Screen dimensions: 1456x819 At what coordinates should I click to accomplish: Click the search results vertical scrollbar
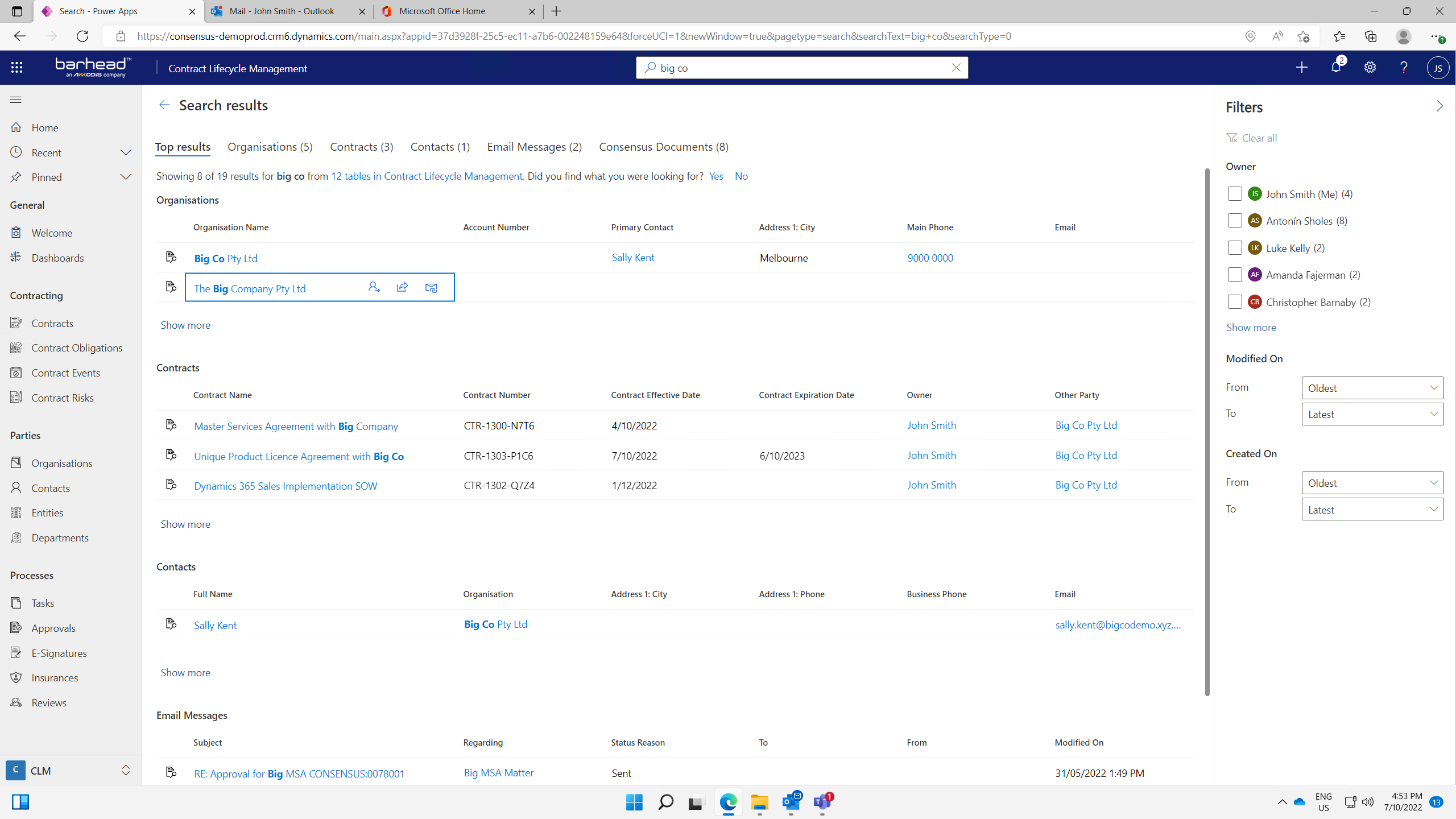tap(1207, 432)
